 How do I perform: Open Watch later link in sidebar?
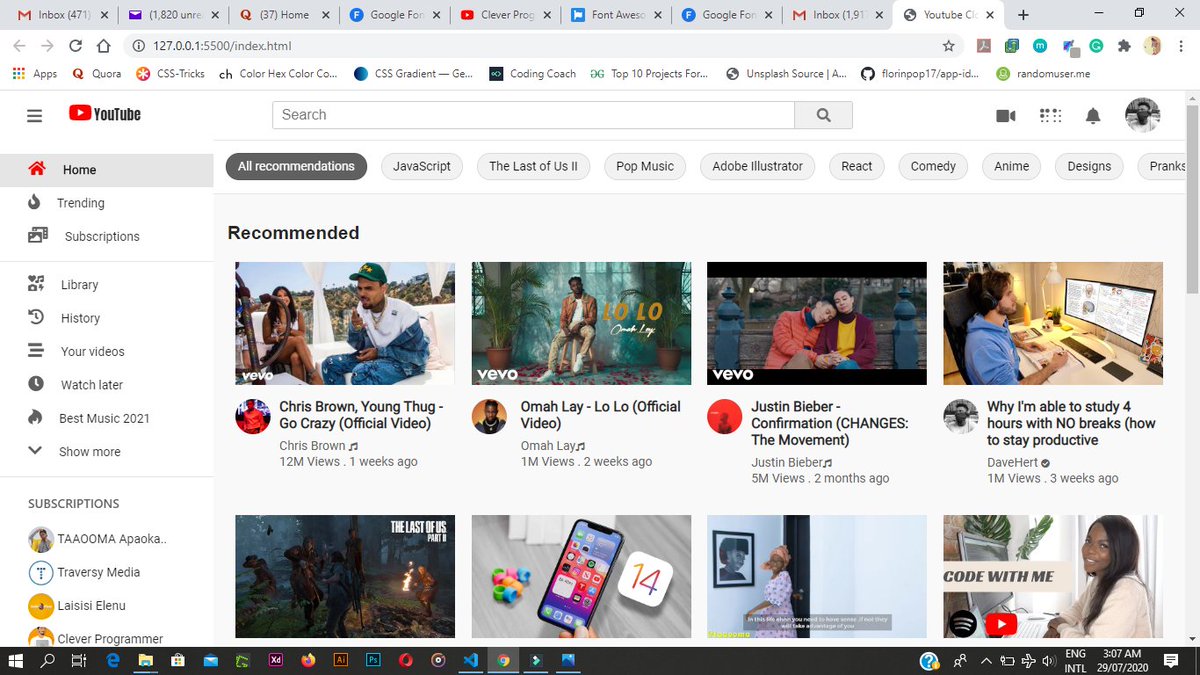click(x=92, y=385)
